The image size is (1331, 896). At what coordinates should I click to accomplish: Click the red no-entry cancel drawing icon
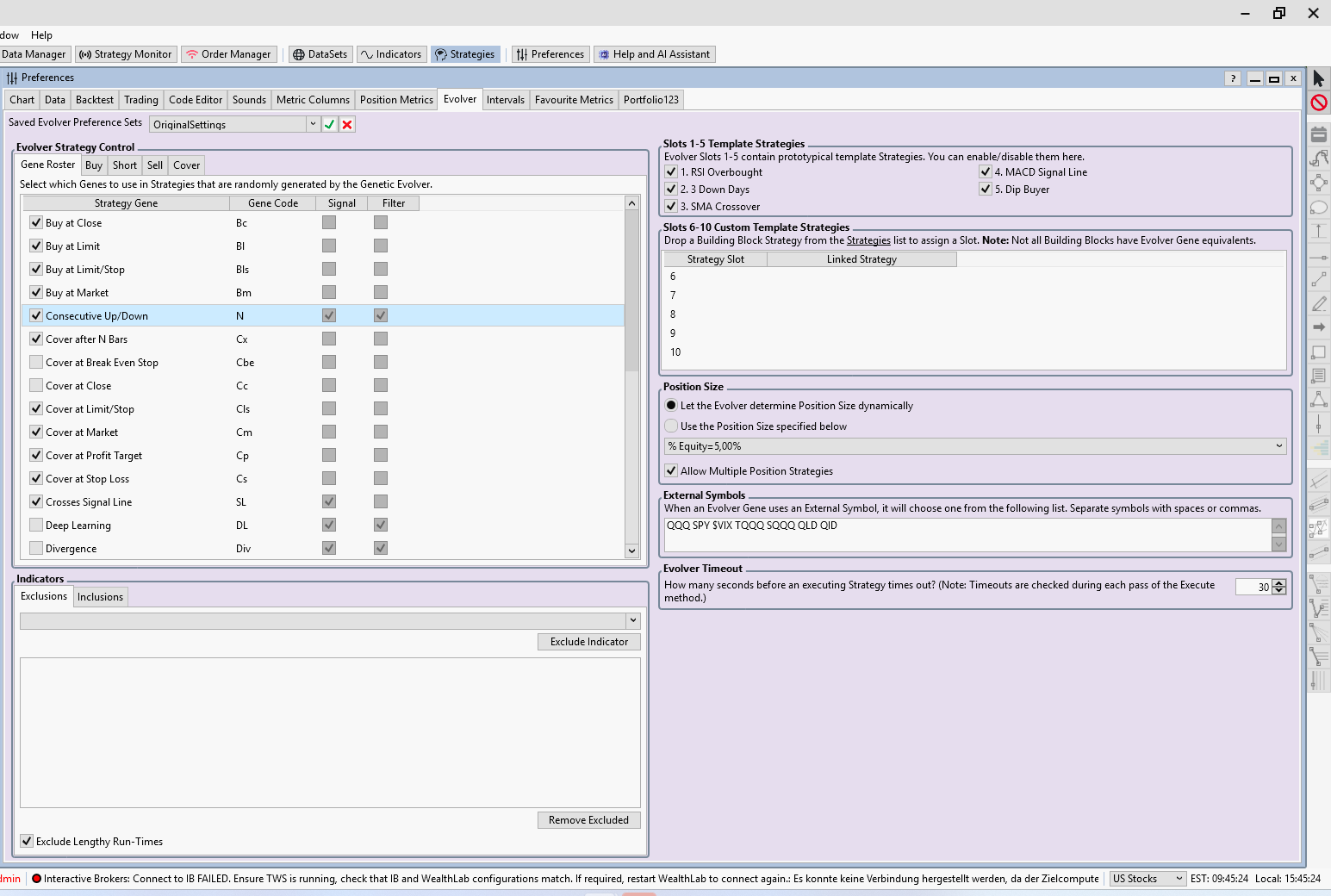tap(1318, 103)
